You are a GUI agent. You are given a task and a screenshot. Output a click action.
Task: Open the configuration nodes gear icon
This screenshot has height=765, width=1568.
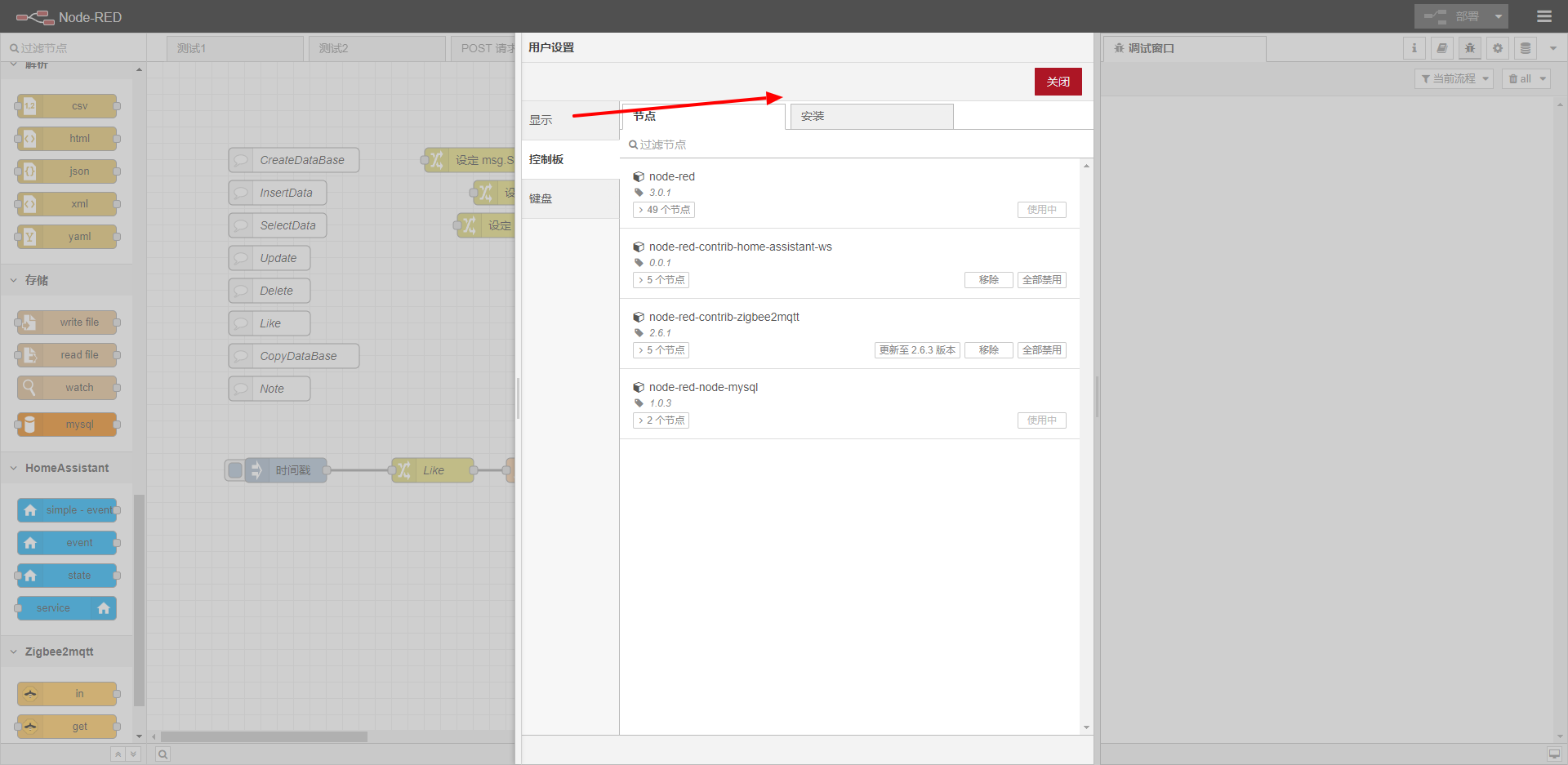1498,48
